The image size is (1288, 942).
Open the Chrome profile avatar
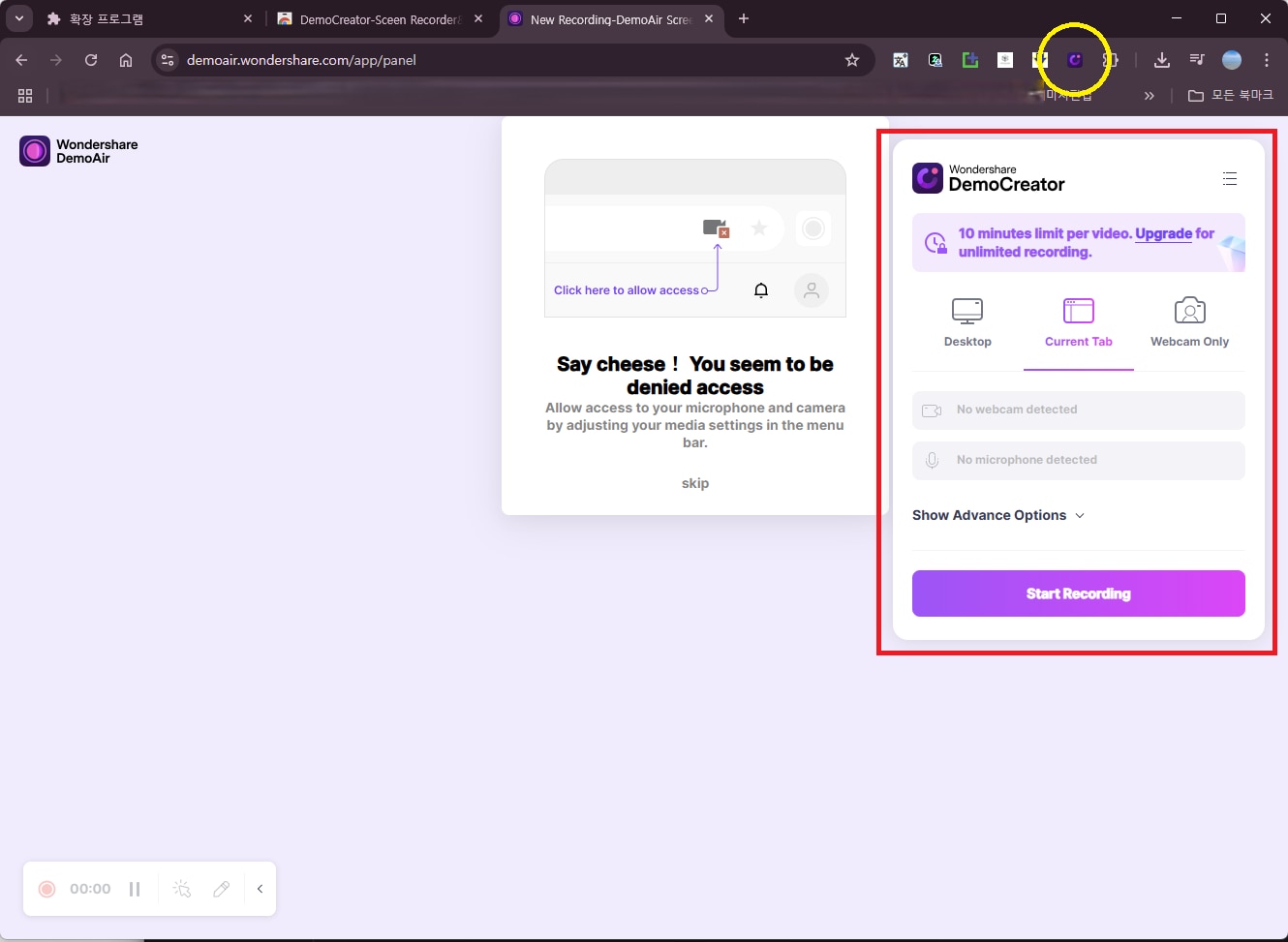[x=1232, y=60]
